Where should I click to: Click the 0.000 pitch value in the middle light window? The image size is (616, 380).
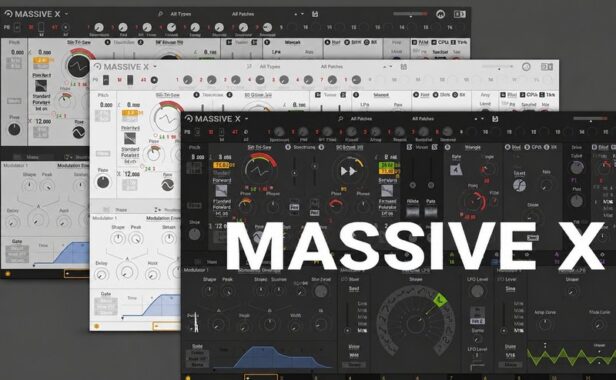pos(106,105)
